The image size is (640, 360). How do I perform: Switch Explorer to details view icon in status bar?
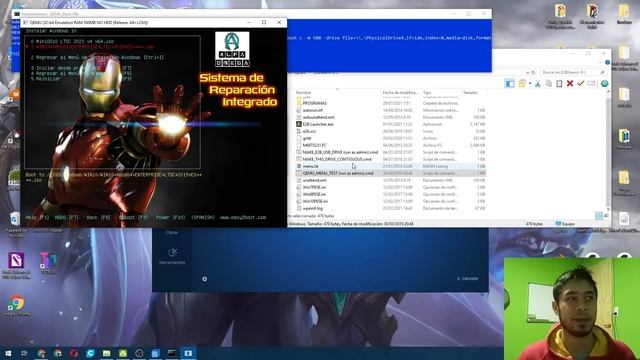tap(599, 216)
